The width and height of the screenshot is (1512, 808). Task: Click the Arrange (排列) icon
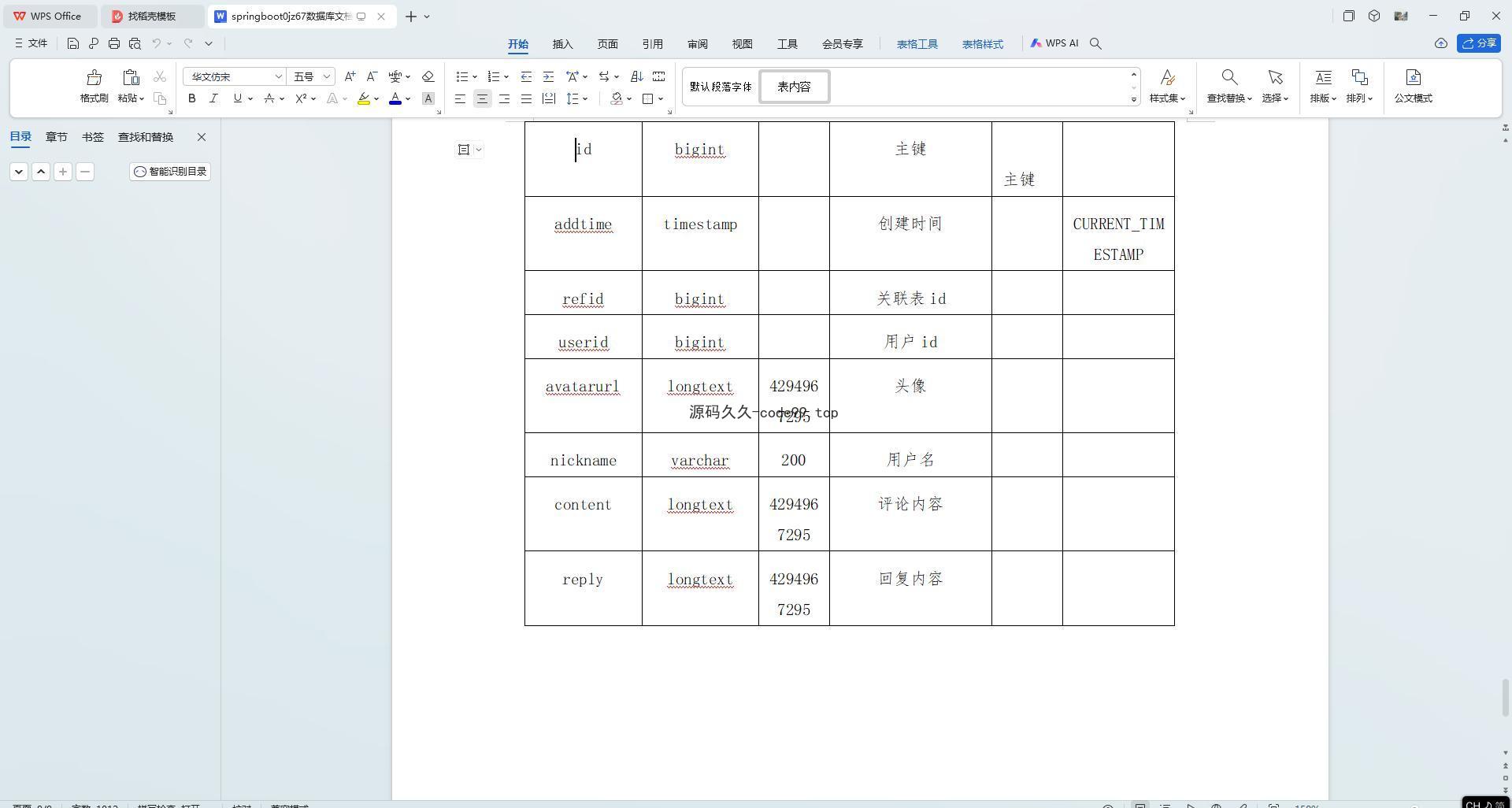(x=1359, y=77)
